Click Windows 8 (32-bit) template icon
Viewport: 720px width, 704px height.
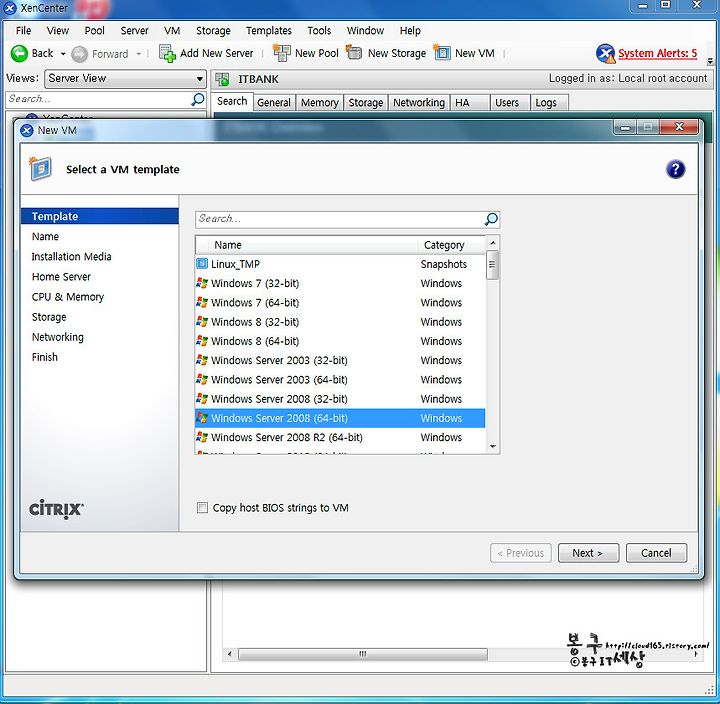pyautogui.click(x=202, y=321)
